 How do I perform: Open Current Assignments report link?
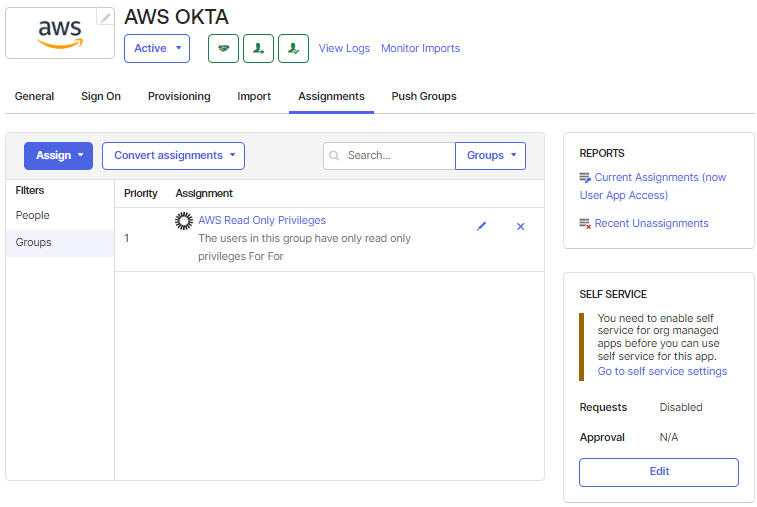pos(653,186)
